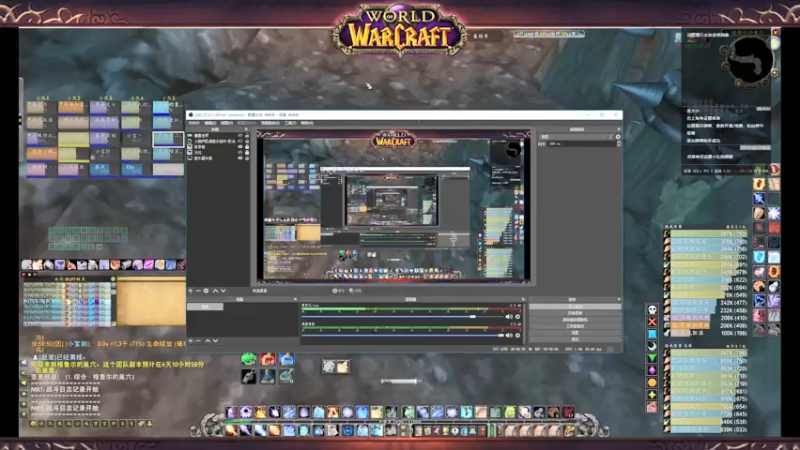Click the third button in OBS controls
This screenshot has height=450, width=800.
point(575,320)
